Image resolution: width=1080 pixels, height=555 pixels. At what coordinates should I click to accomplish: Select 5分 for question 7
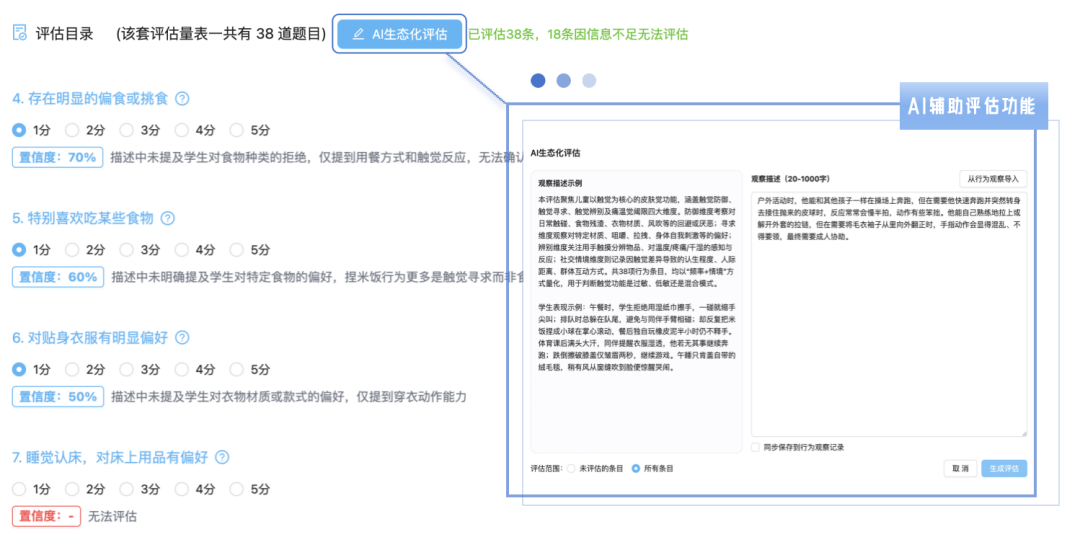pyautogui.click(x=236, y=489)
